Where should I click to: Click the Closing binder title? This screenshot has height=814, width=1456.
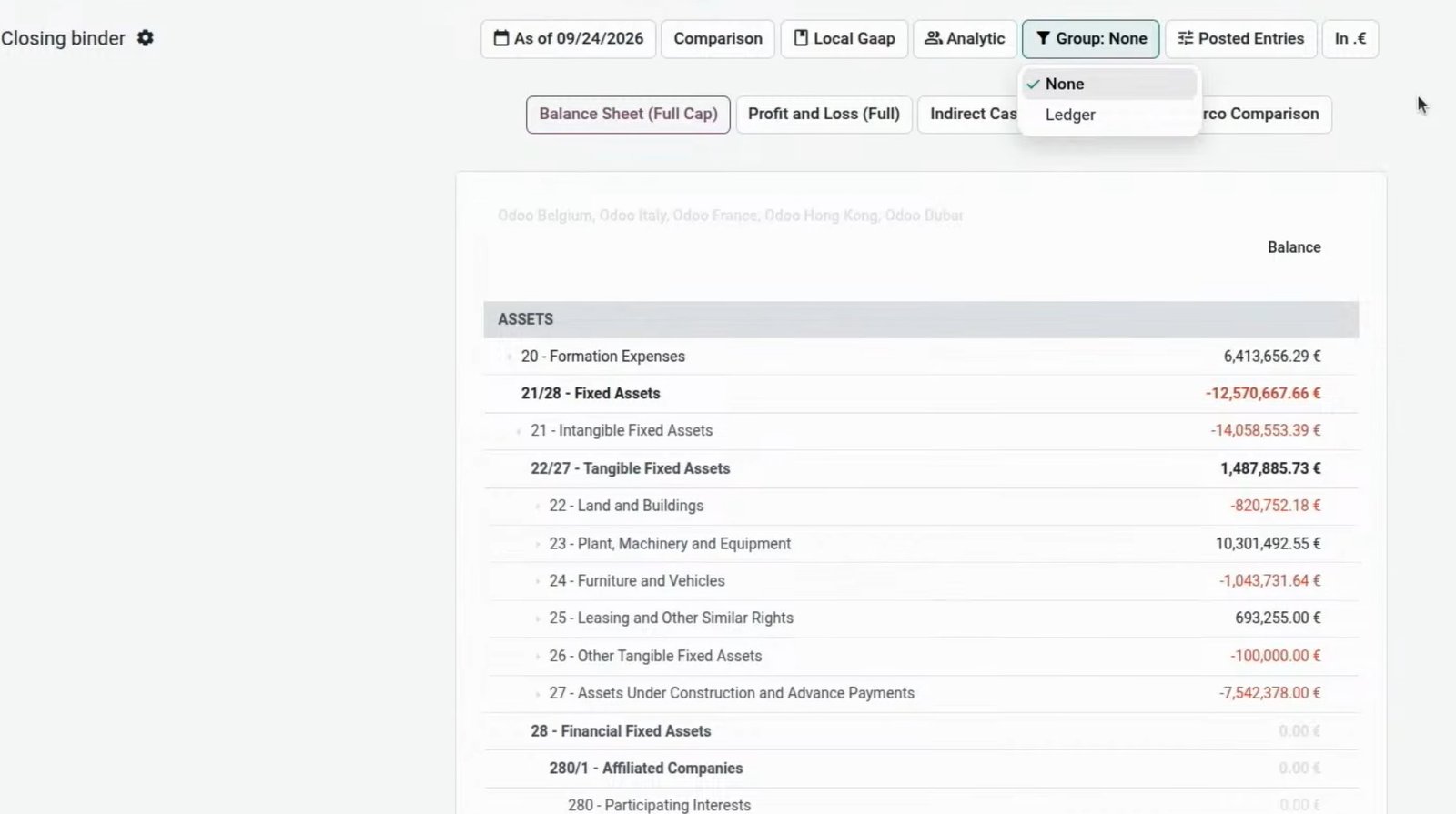click(x=63, y=38)
